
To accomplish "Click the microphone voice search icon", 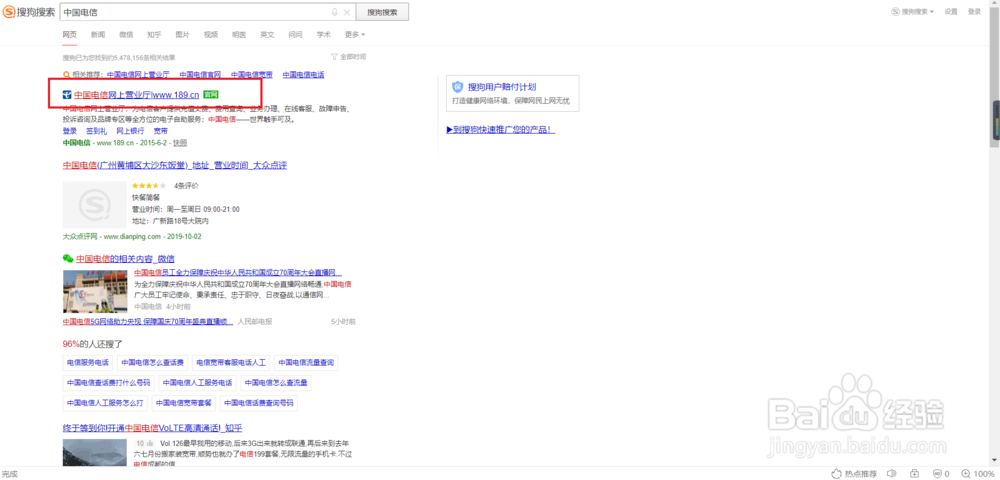I will coord(334,12).
